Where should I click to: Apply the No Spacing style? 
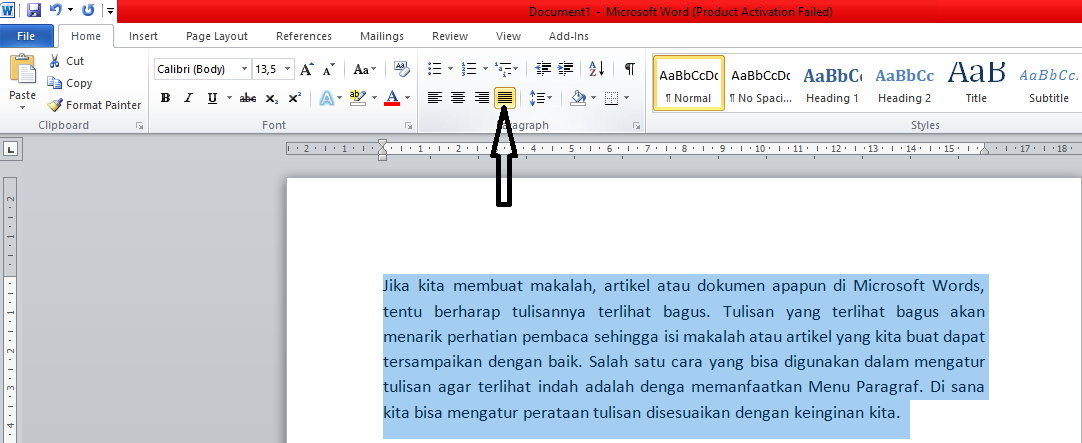coord(760,83)
